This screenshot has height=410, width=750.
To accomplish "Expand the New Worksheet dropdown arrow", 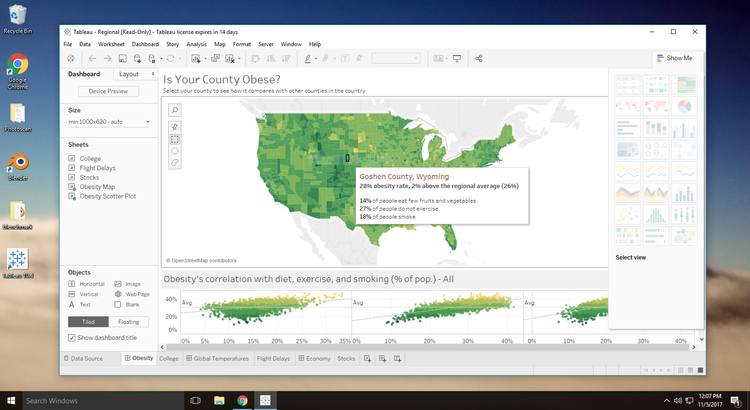I will [205, 59].
